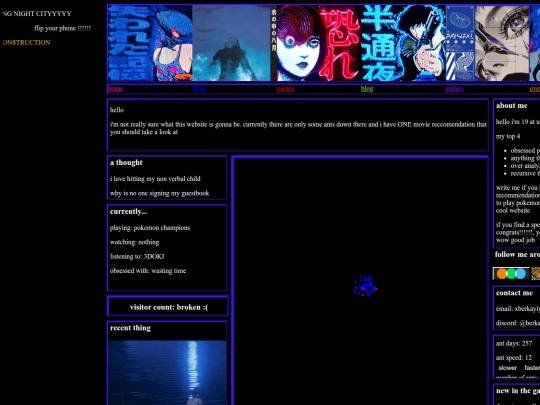This screenshot has height=405, width=540.
Task: Open the red "games" nav link
Action: coord(285,89)
